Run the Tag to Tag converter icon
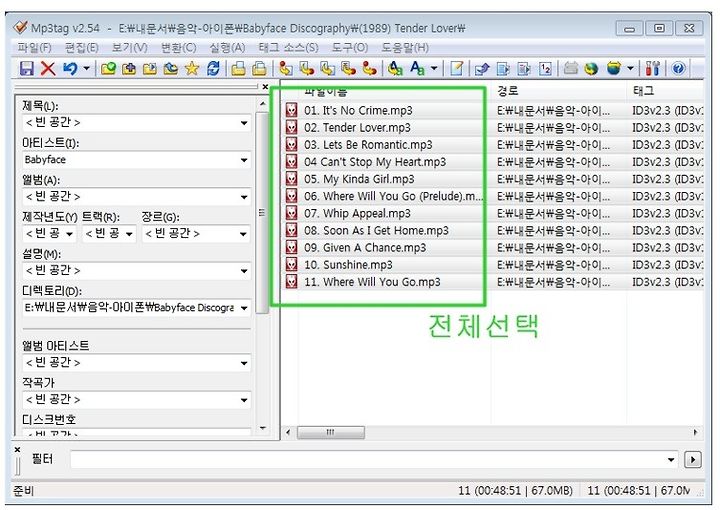The image size is (720, 510). click(x=370, y=69)
